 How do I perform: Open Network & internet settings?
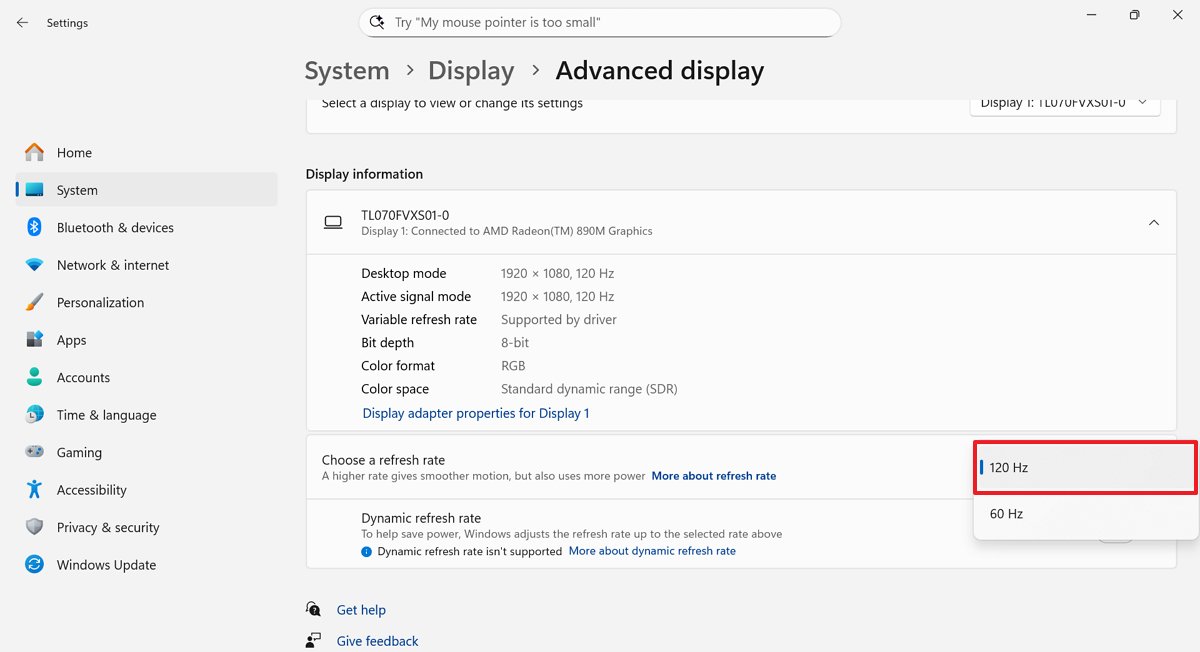click(x=112, y=264)
